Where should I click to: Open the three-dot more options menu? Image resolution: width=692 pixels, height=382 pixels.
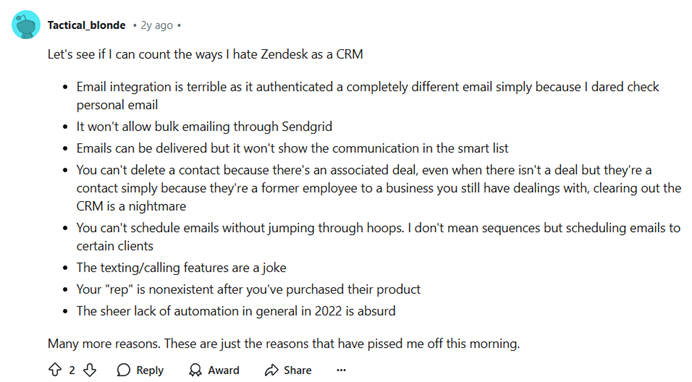[341, 370]
